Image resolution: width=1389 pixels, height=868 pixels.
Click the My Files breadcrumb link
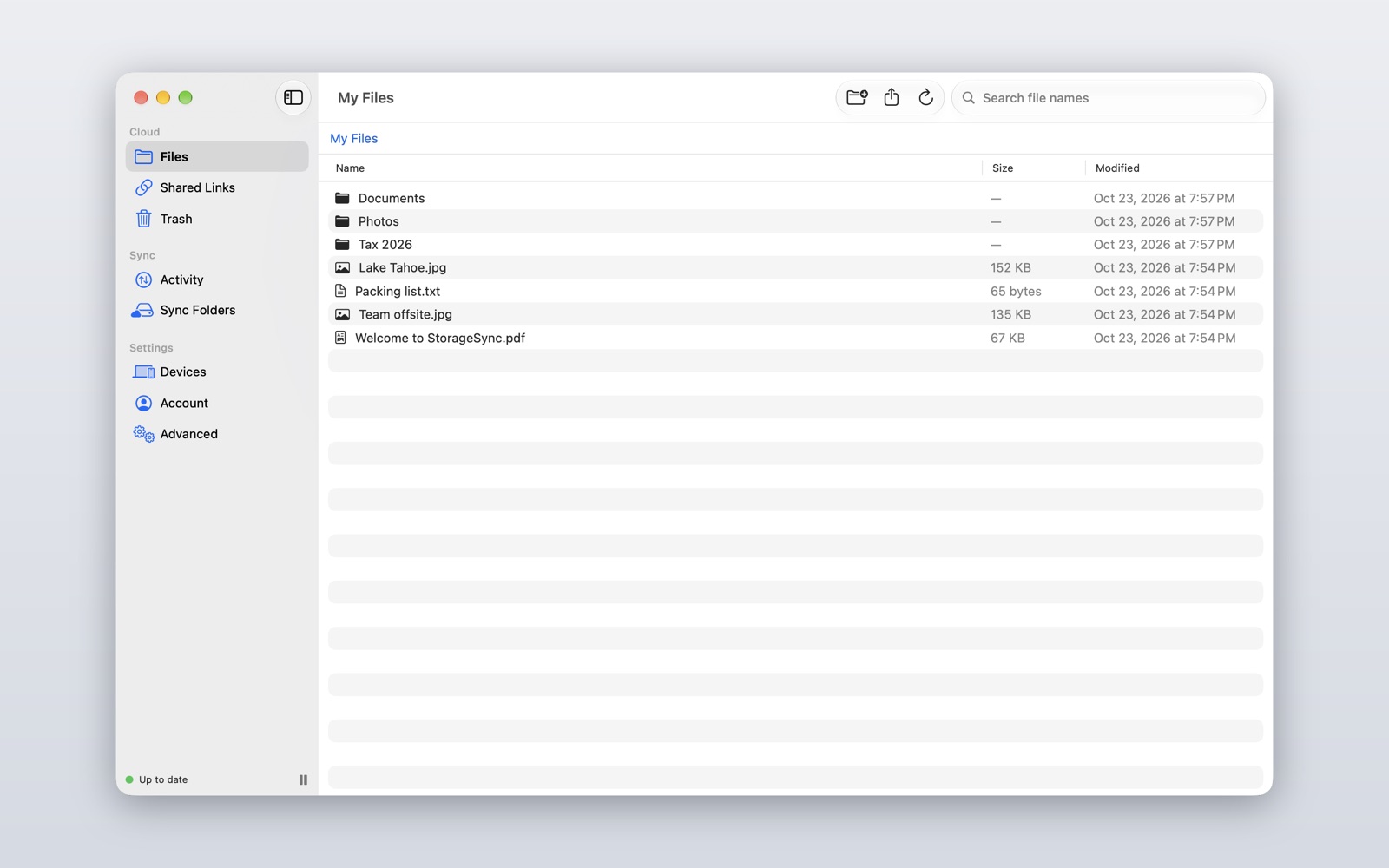coord(354,139)
